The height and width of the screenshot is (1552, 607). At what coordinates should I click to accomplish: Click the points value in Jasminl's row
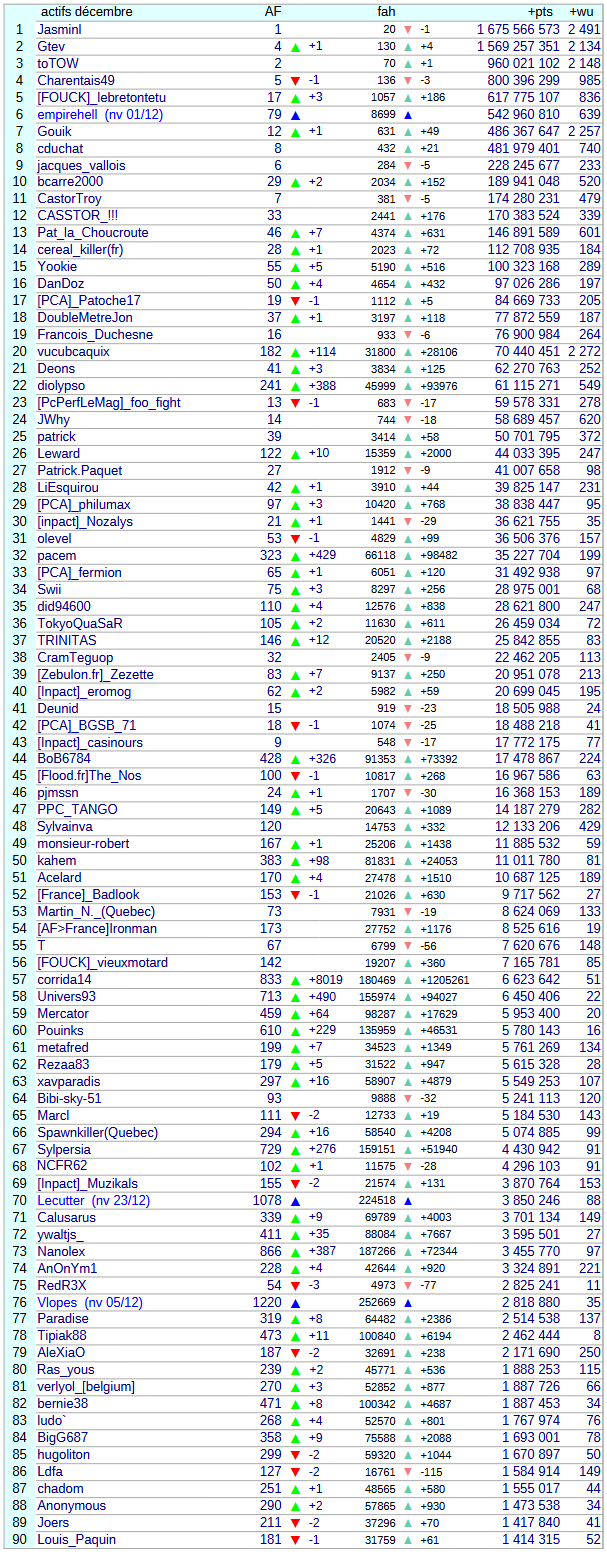[518, 30]
